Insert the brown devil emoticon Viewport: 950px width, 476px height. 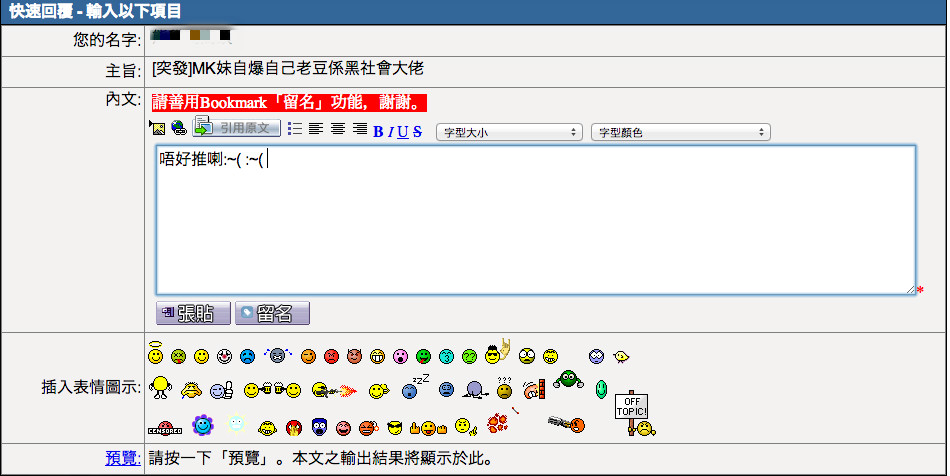point(354,356)
